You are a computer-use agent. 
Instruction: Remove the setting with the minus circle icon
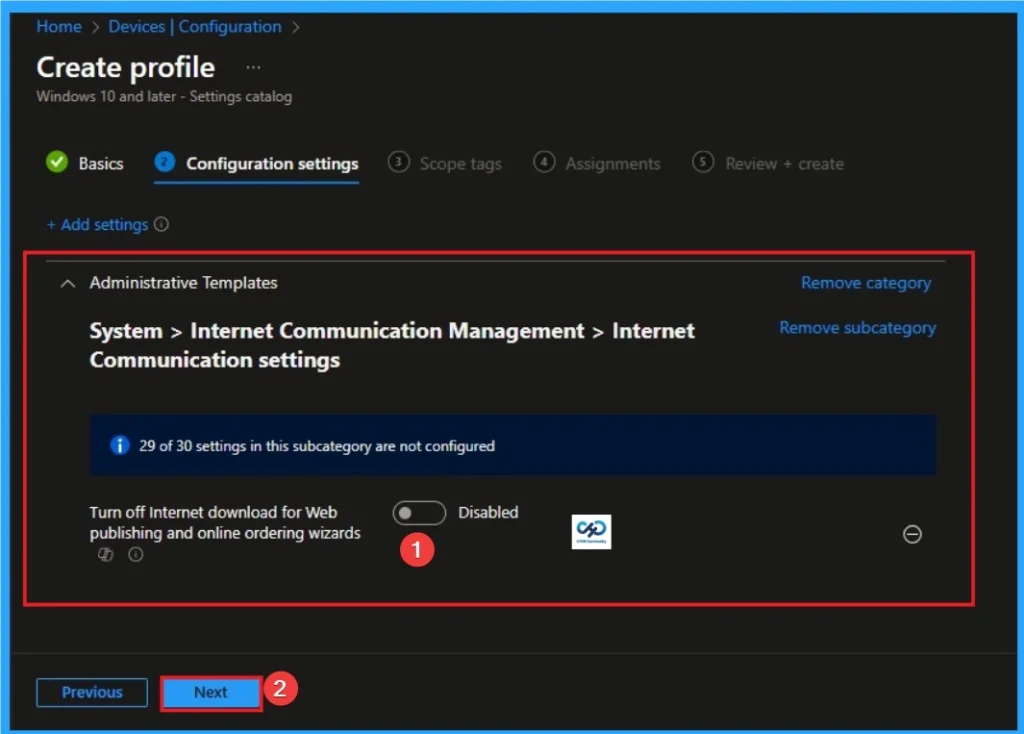912,535
